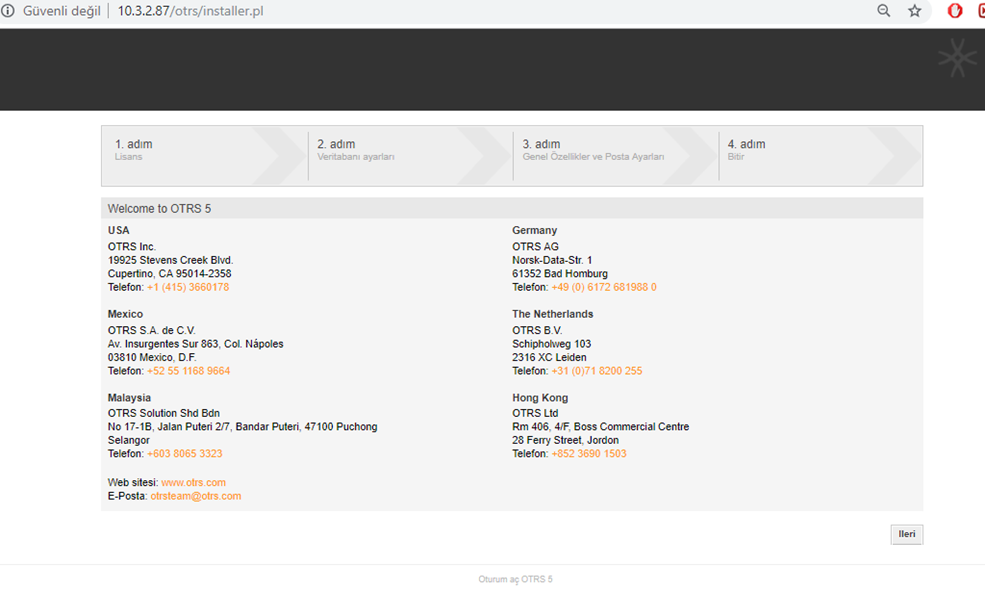Click 'The Netherlands' country heading
This screenshot has height=591, width=985.
[553, 314]
